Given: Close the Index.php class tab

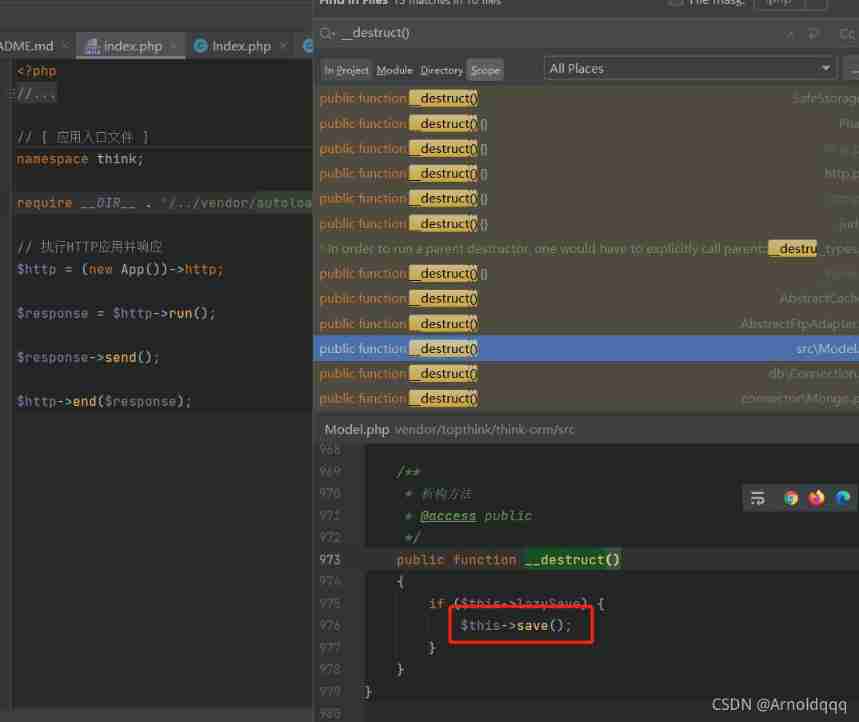Looking at the screenshot, I should (282, 46).
